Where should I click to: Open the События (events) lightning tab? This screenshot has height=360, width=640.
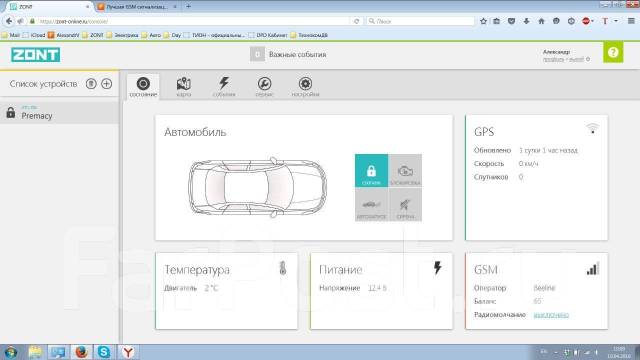[x=224, y=87]
